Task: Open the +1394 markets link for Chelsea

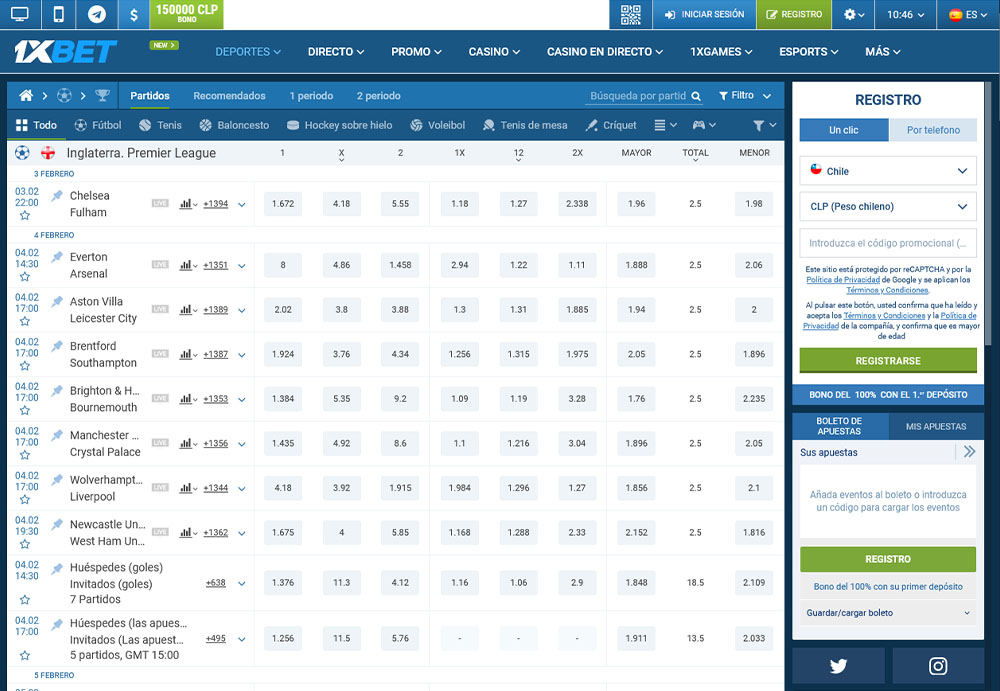Action: [x=216, y=204]
